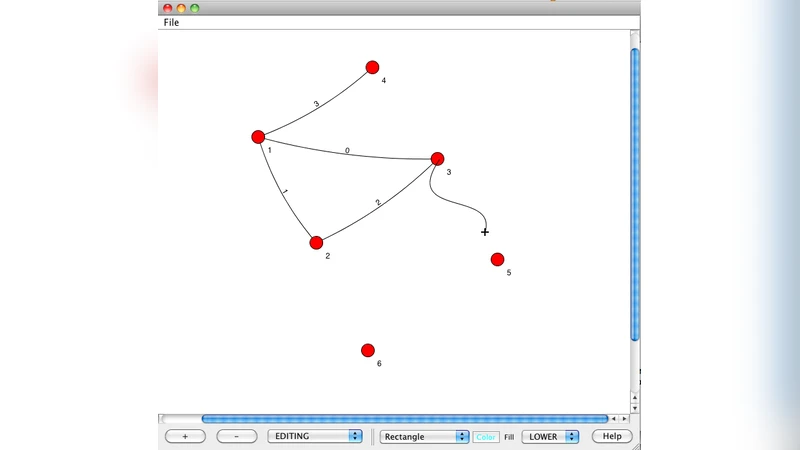Click the vertical scrollbar thumb
800x450 pixels.
pos(635,195)
